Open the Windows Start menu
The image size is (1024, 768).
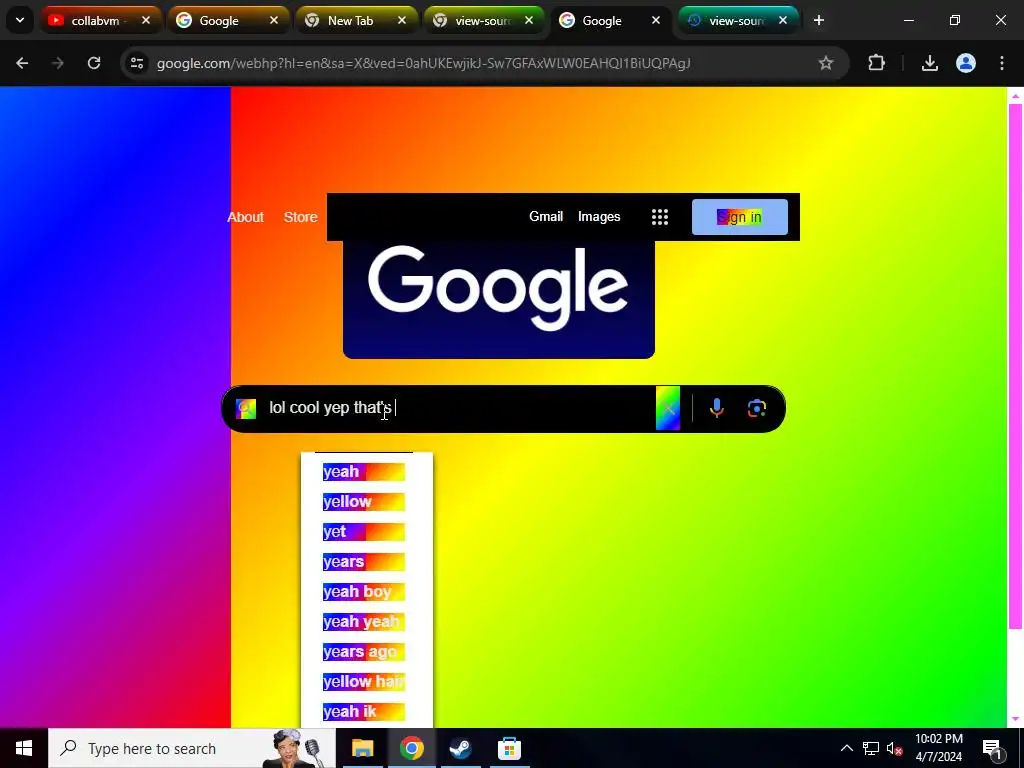coord(24,748)
